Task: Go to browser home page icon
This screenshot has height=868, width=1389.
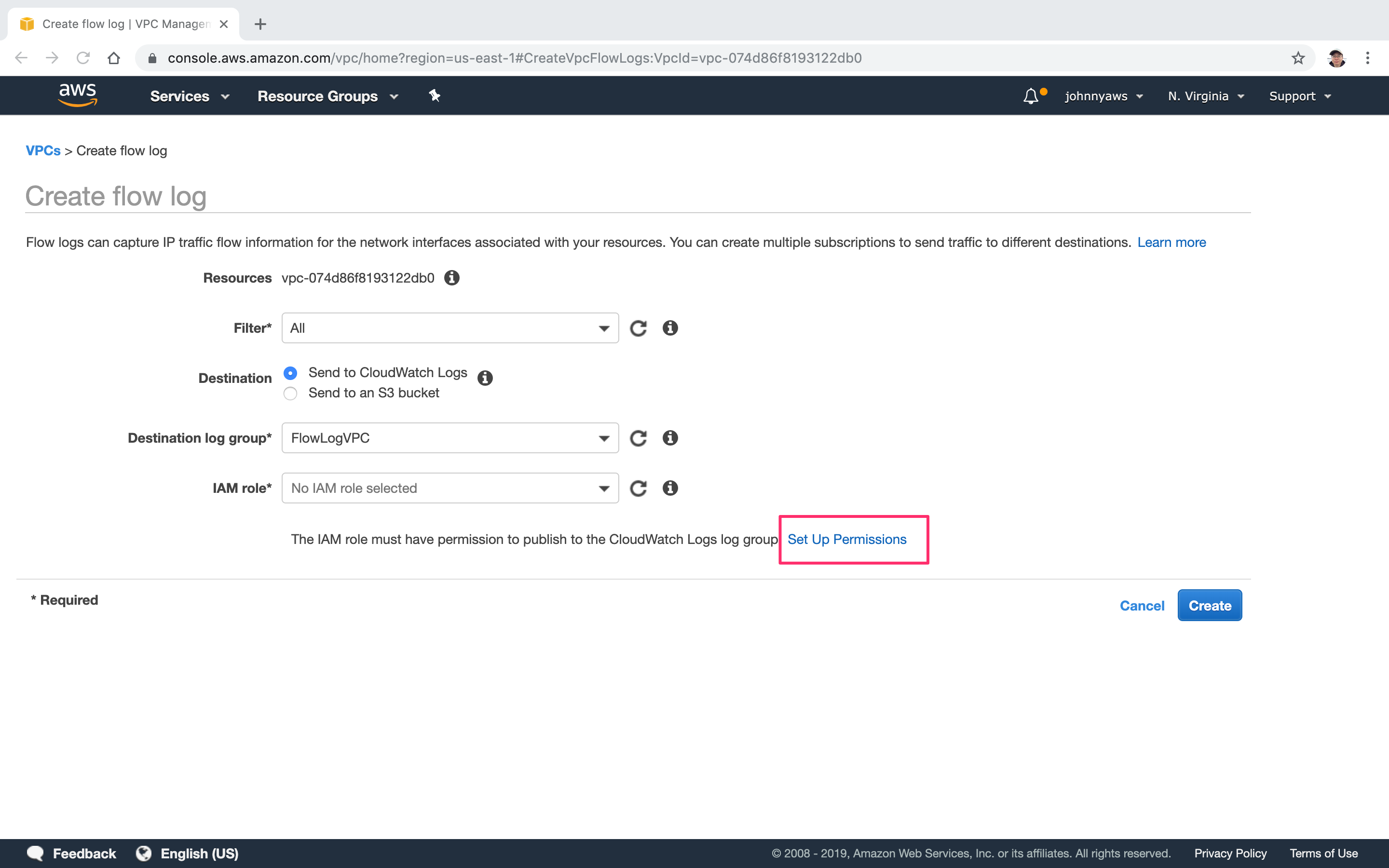Action: point(114,58)
